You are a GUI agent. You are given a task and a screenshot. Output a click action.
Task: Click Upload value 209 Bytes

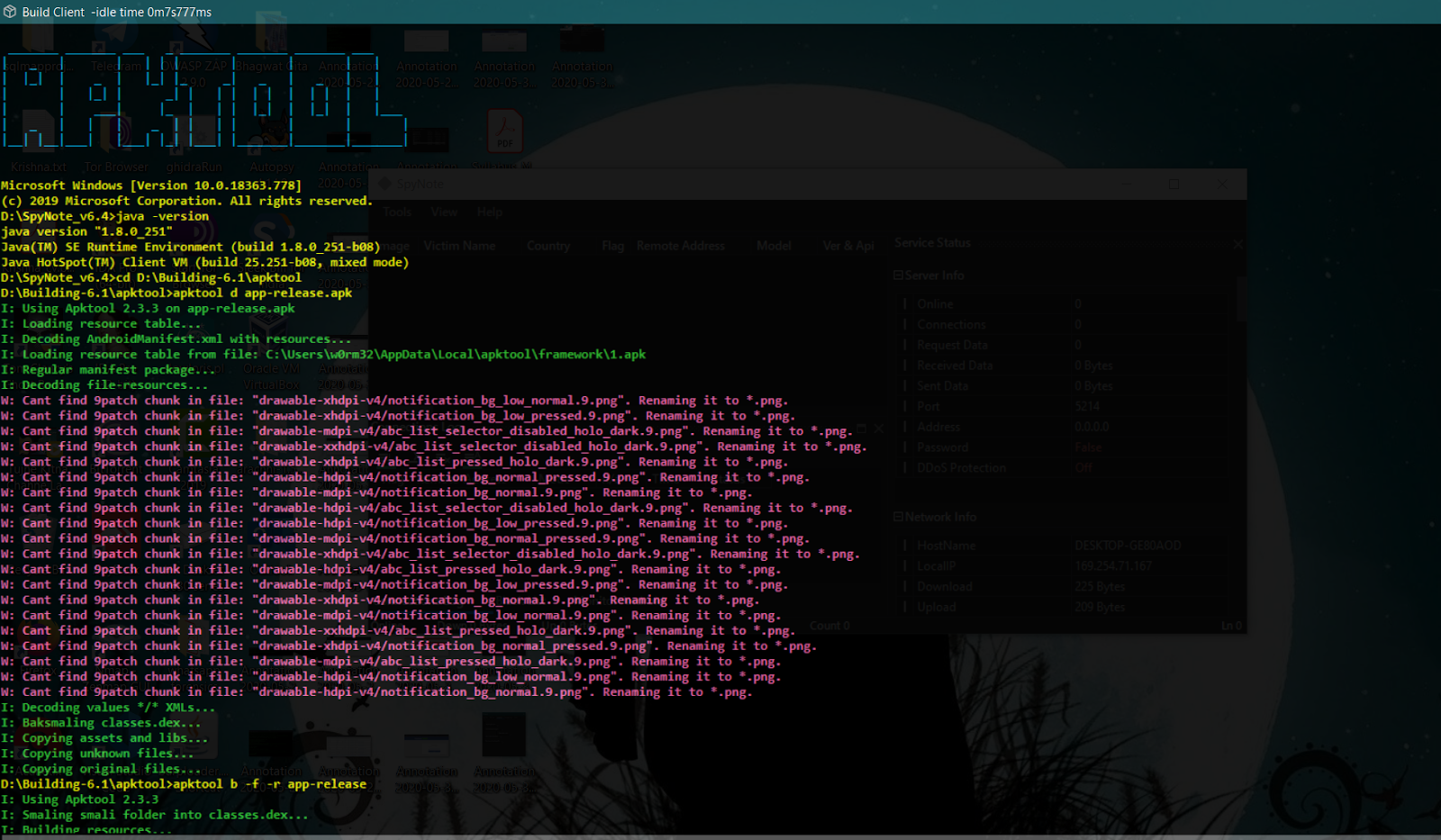[x=1100, y=607]
